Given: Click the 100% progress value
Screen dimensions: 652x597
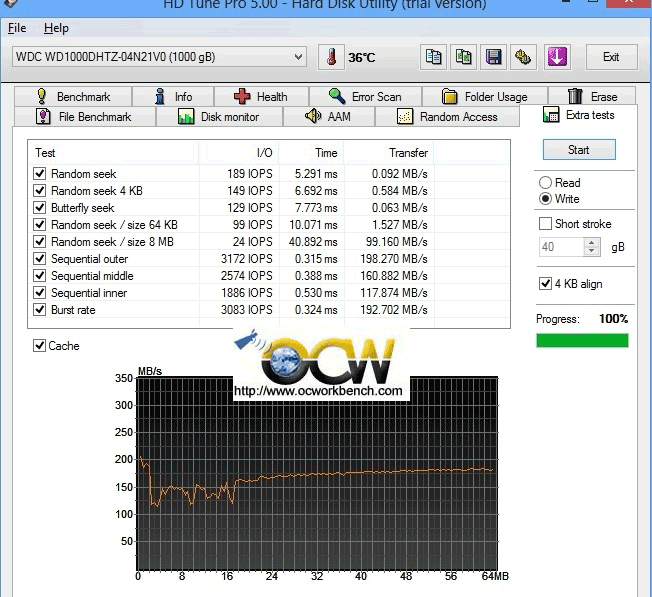Looking at the screenshot, I should tap(613, 319).
